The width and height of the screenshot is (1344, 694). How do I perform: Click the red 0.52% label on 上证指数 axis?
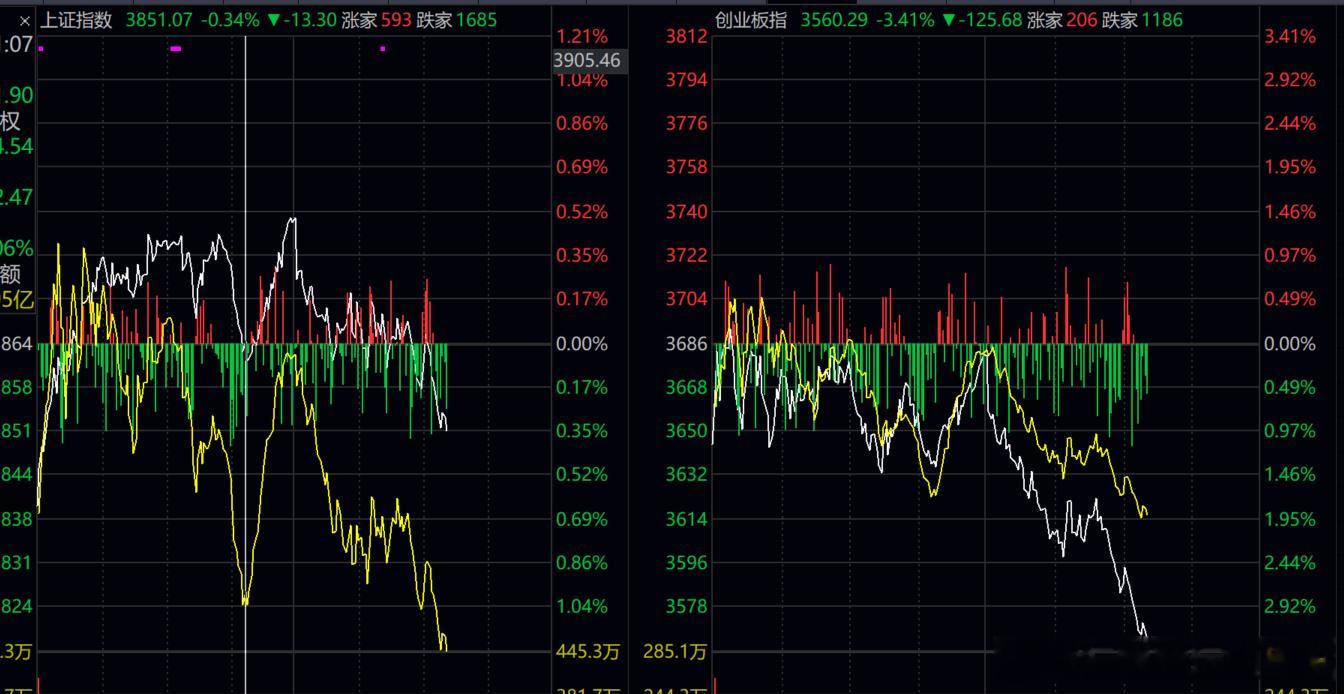coord(582,211)
